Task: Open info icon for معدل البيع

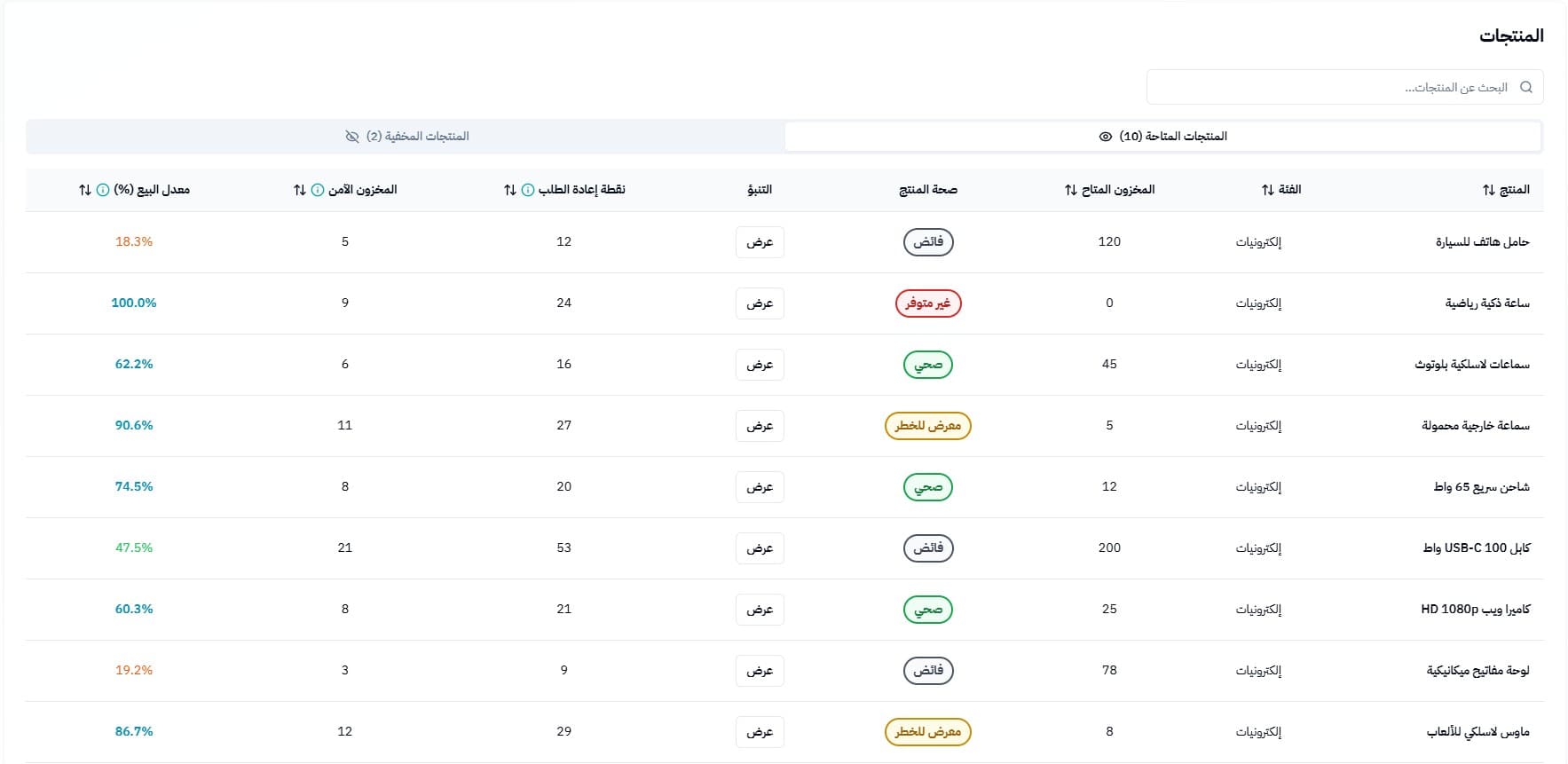Action: point(103,190)
